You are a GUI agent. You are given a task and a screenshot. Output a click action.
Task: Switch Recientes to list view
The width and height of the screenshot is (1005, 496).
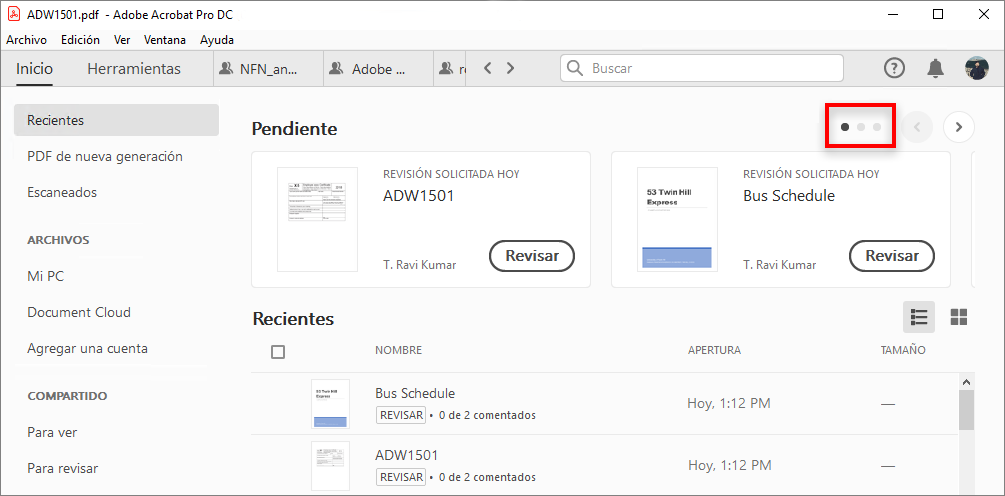(x=919, y=317)
